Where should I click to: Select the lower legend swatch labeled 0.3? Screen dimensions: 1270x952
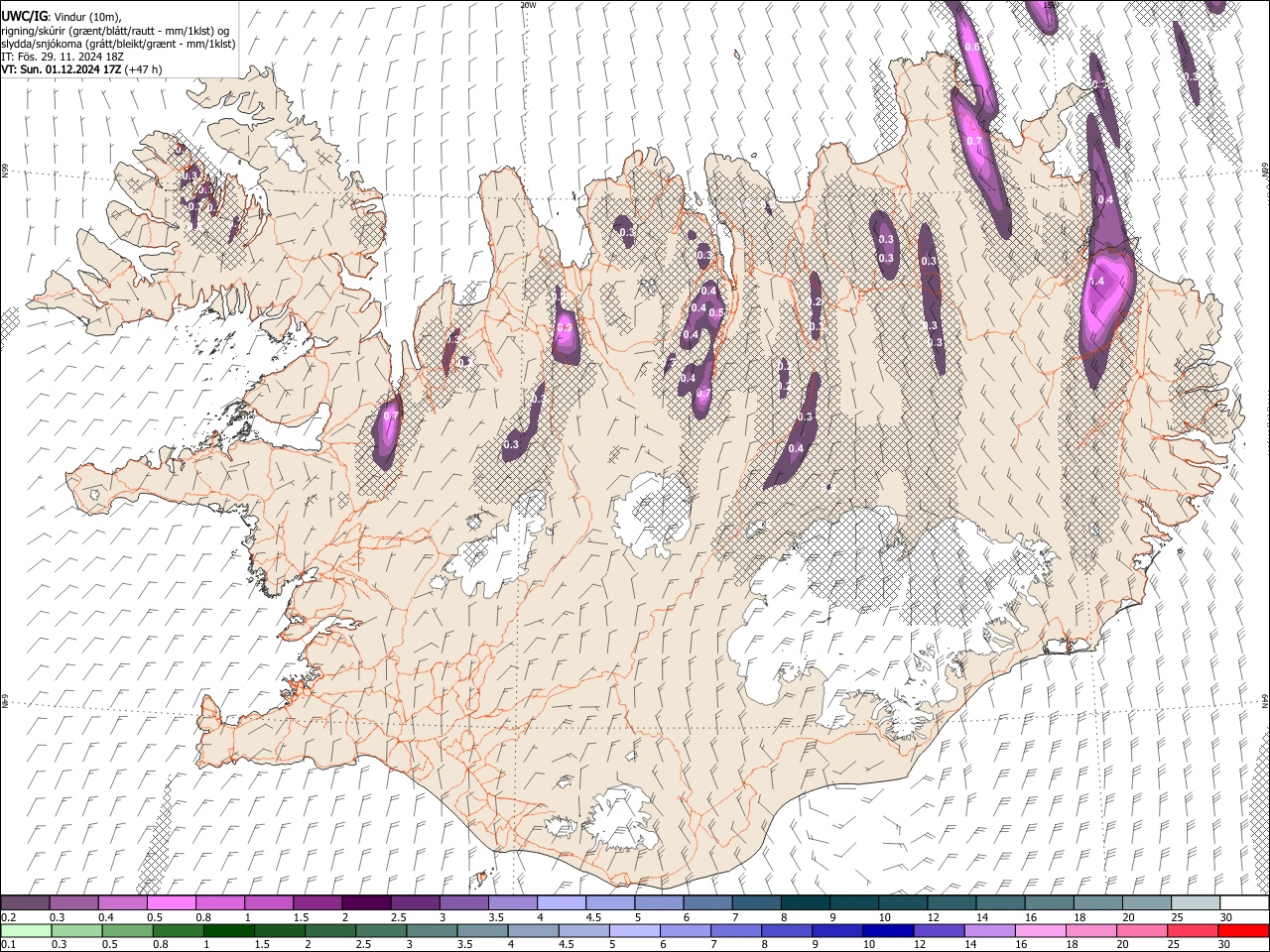pyautogui.click(x=76, y=930)
